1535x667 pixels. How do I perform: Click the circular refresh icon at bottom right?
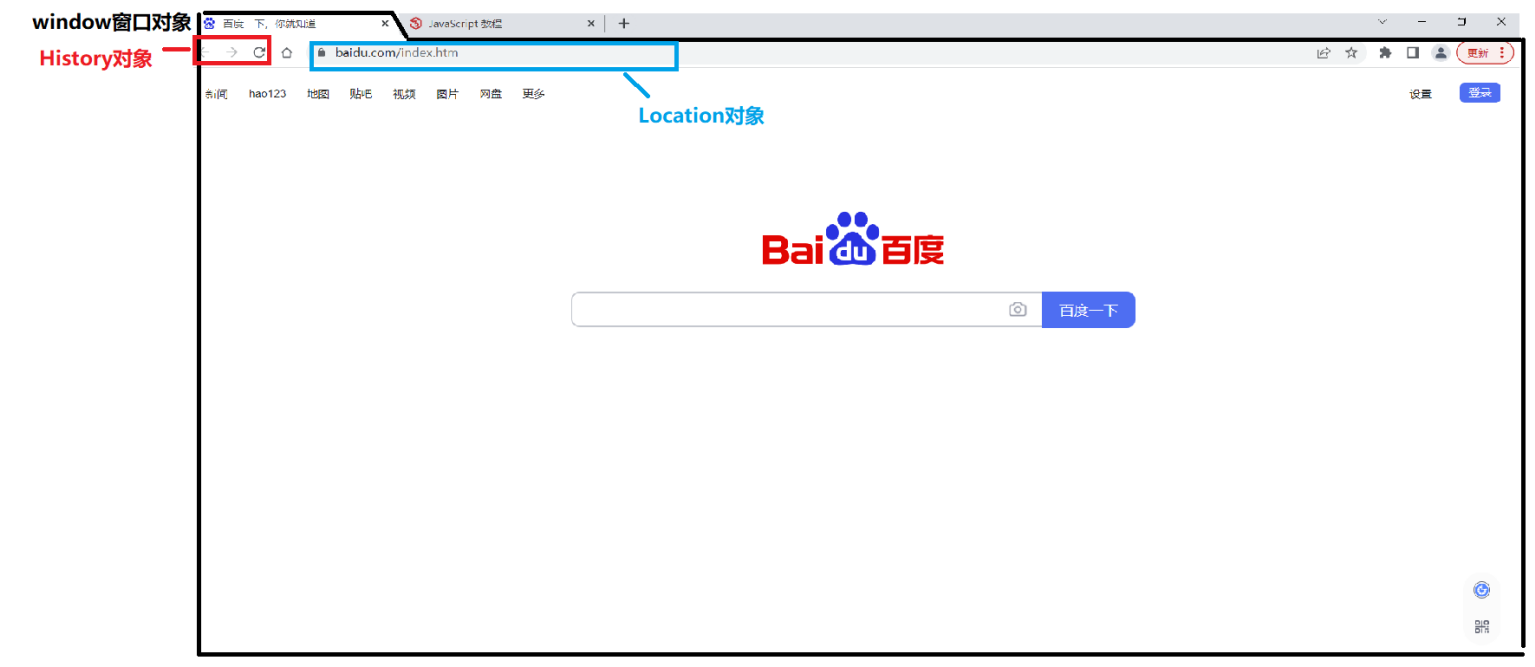click(x=1481, y=591)
